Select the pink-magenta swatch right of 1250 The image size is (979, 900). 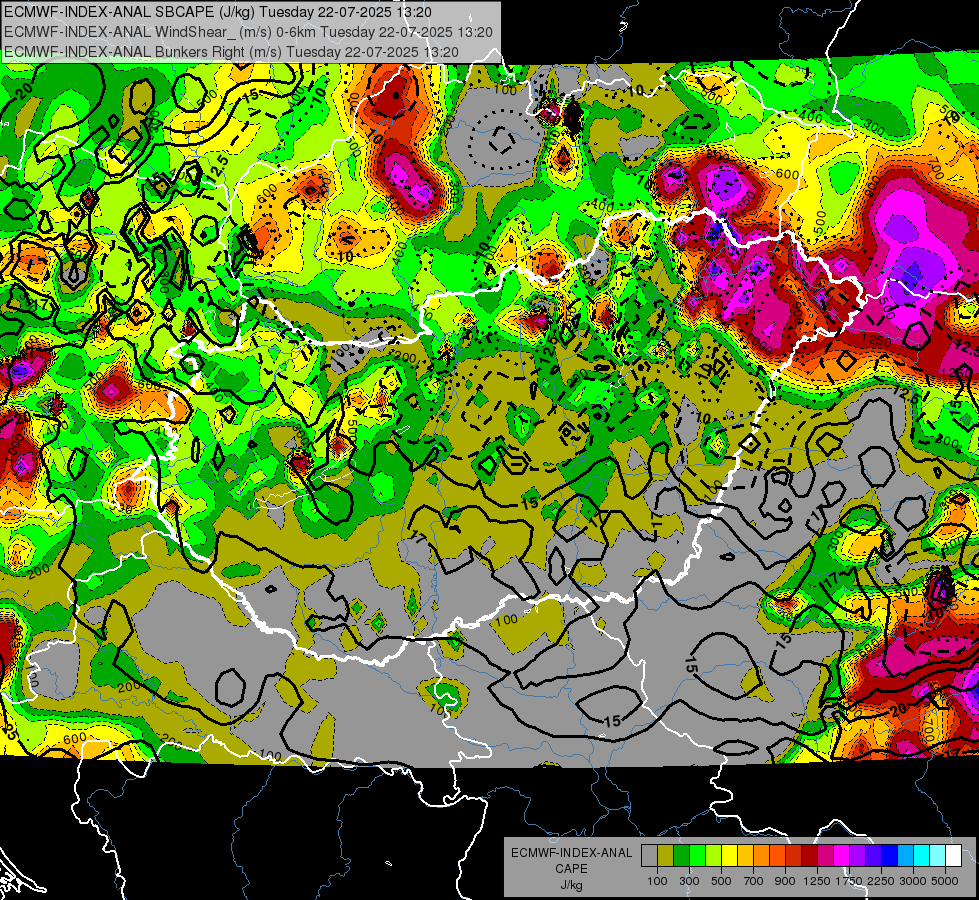click(826, 855)
